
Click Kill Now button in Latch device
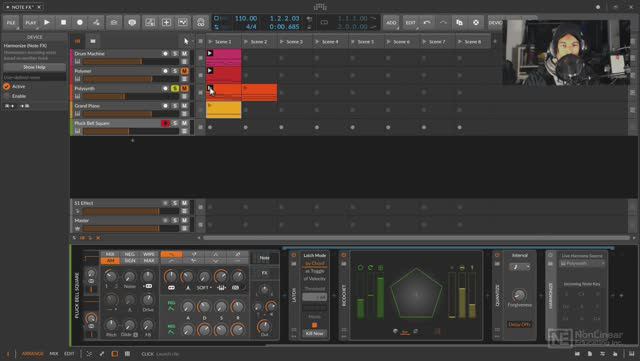click(314, 334)
